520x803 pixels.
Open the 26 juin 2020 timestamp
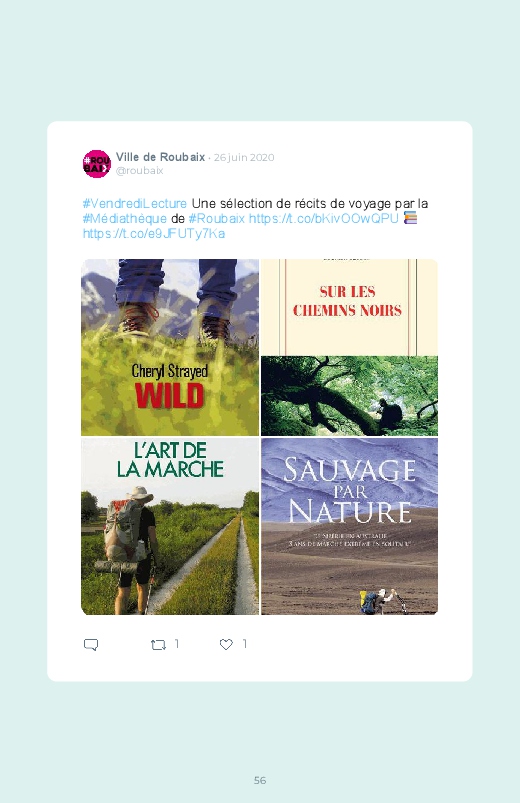(244, 157)
